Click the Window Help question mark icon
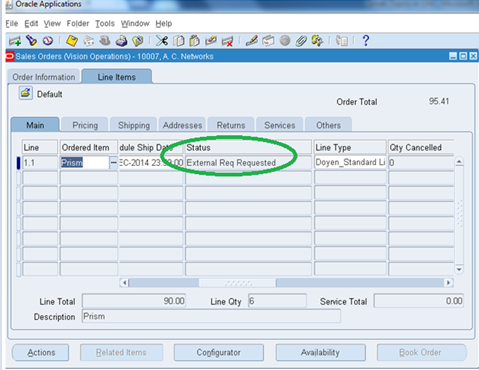Image resolution: width=479 pixels, height=370 pixels. pyautogui.click(x=366, y=41)
